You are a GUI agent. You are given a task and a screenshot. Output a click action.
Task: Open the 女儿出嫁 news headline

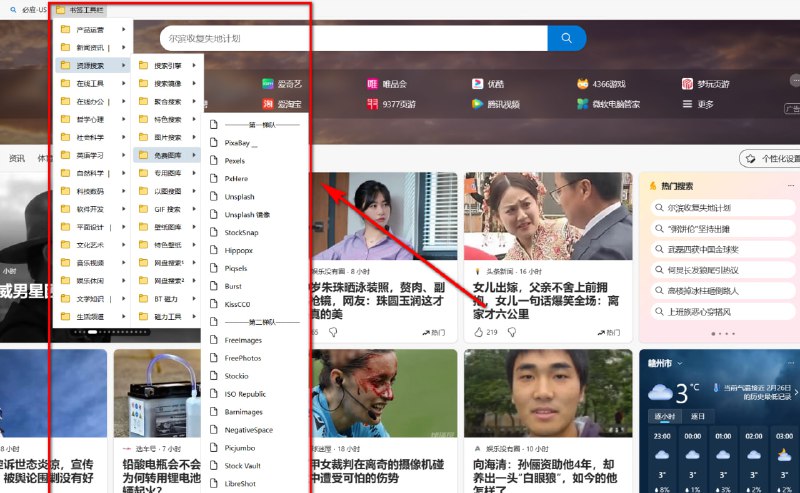click(546, 301)
